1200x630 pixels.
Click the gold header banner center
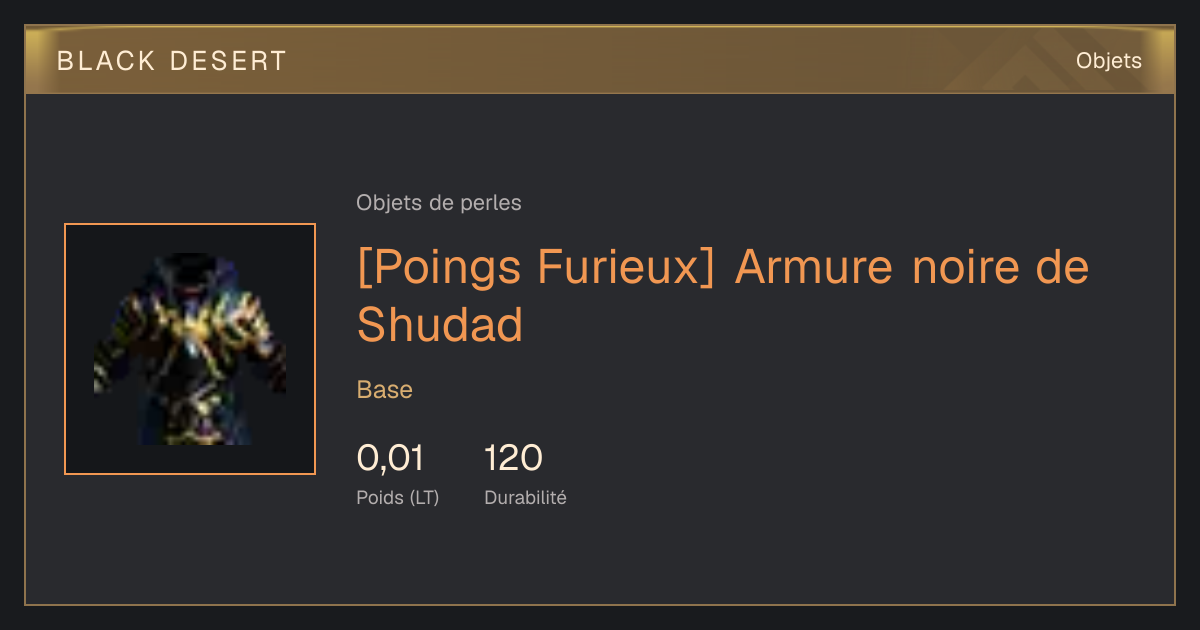click(600, 60)
